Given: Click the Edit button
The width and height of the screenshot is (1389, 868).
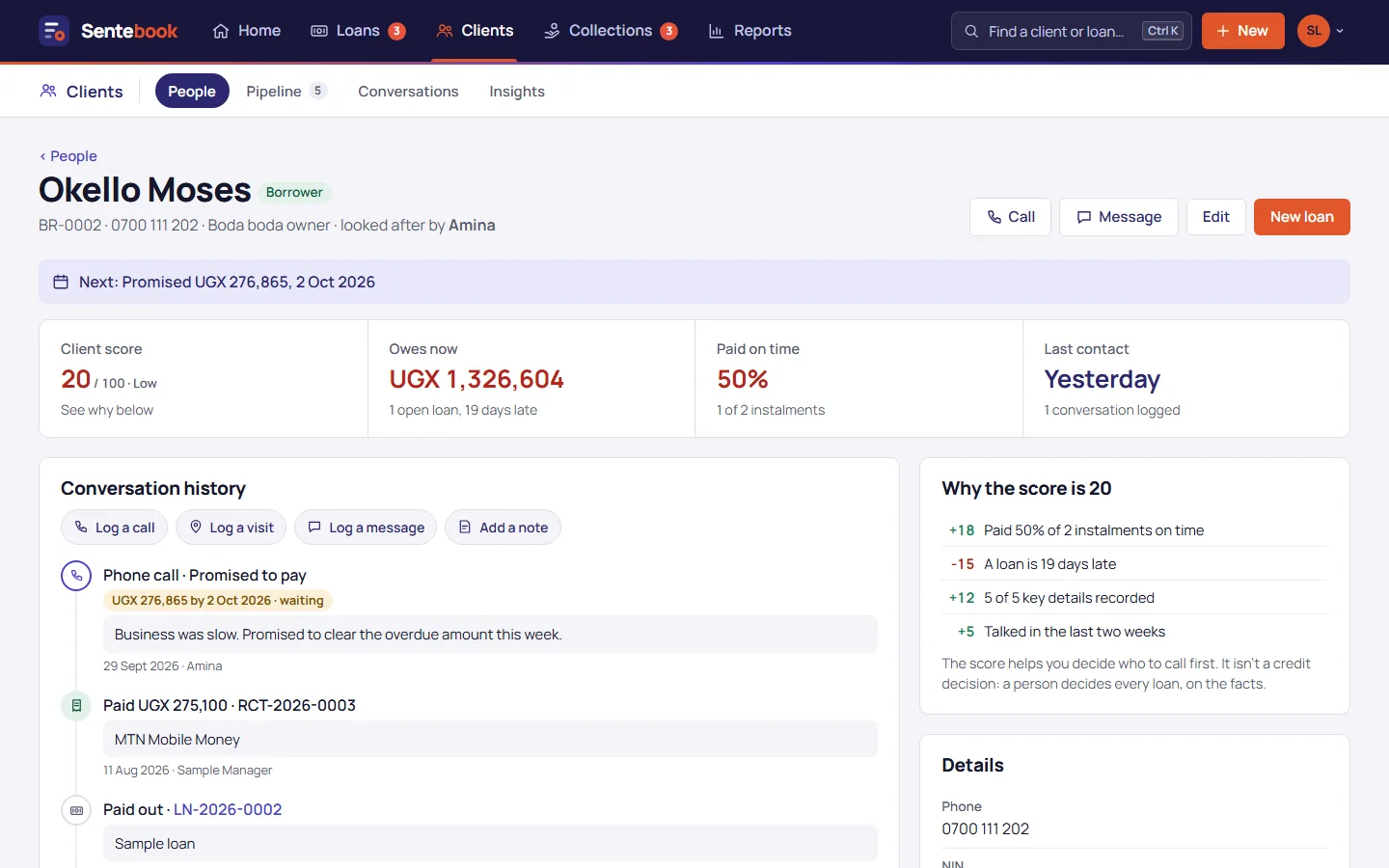Looking at the screenshot, I should click(1215, 217).
